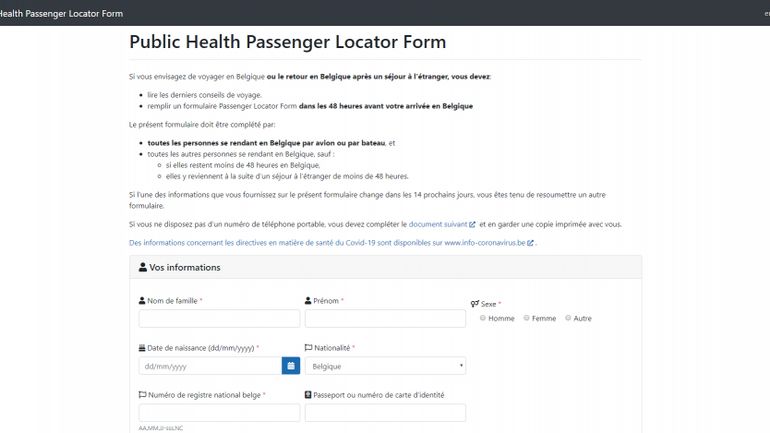Open the www.info-coronavirus.be link

(485, 243)
